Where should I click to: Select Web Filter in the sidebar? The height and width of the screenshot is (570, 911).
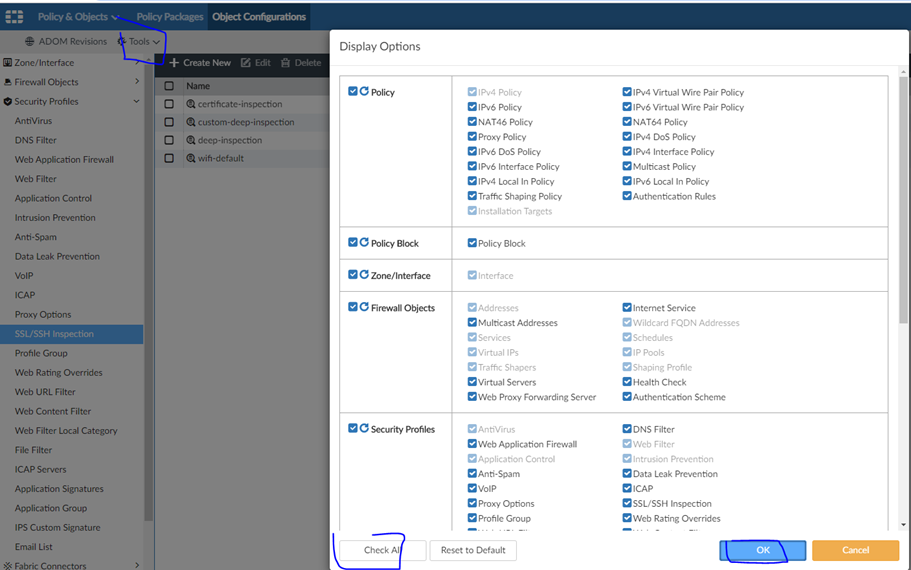pos(36,179)
